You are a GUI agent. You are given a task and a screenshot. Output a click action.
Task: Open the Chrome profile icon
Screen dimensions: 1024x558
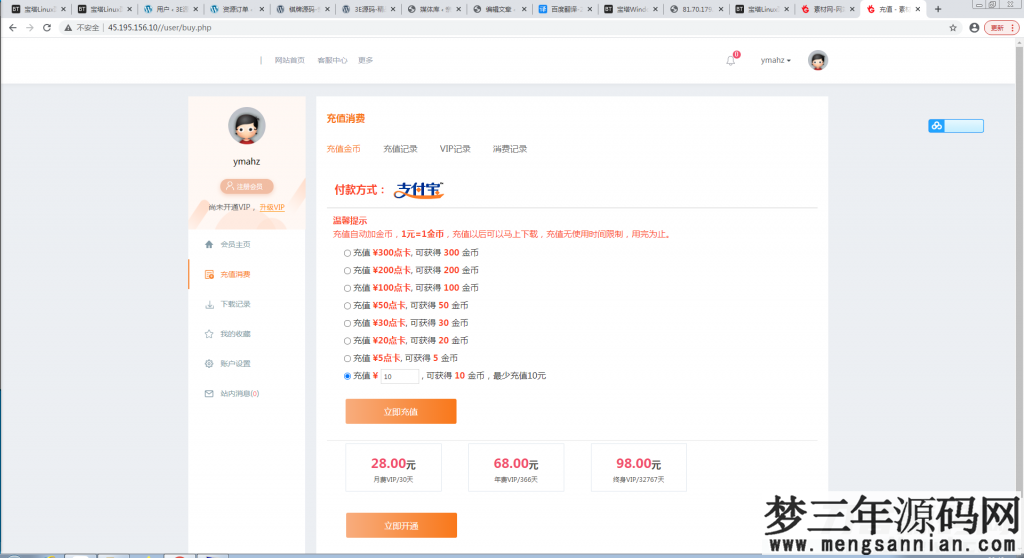(x=974, y=27)
